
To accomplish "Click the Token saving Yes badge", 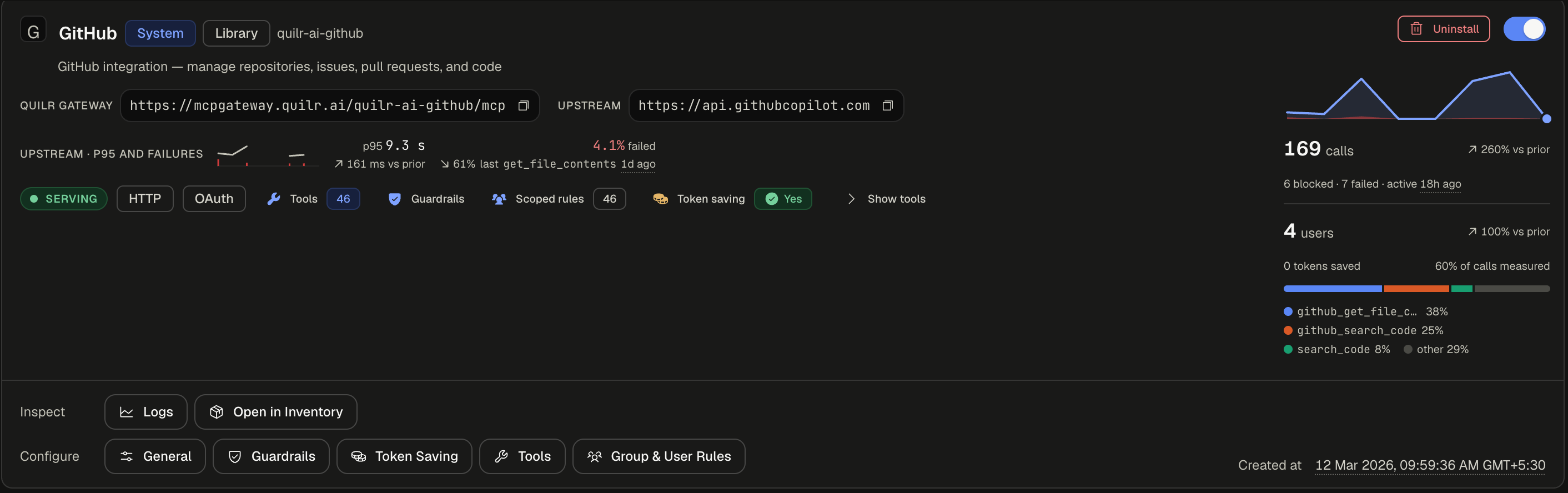I will (x=783, y=199).
